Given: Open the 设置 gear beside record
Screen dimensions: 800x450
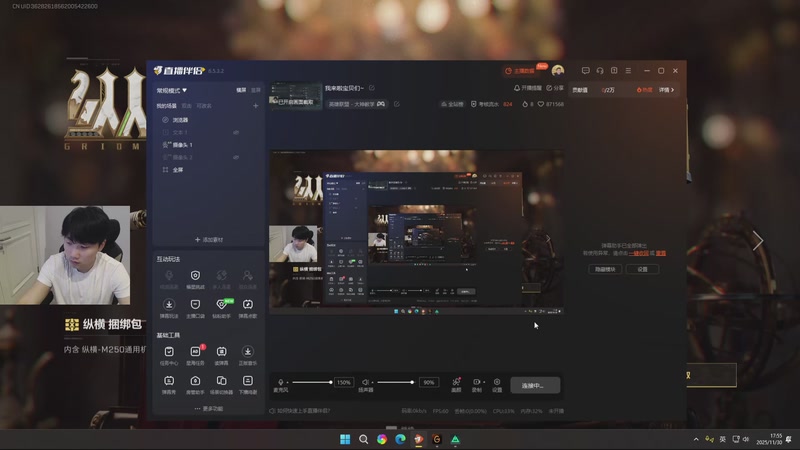Looking at the screenshot, I should (497, 385).
